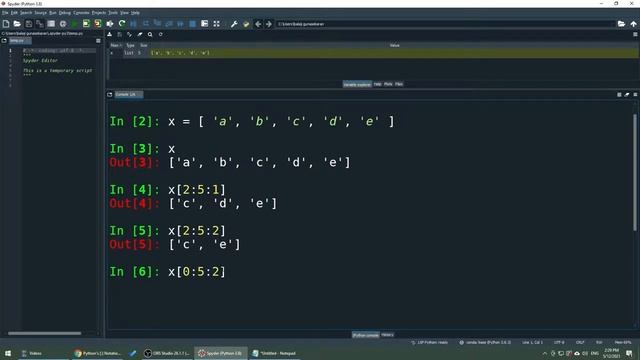Open the Windows notification center

coord(629,353)
